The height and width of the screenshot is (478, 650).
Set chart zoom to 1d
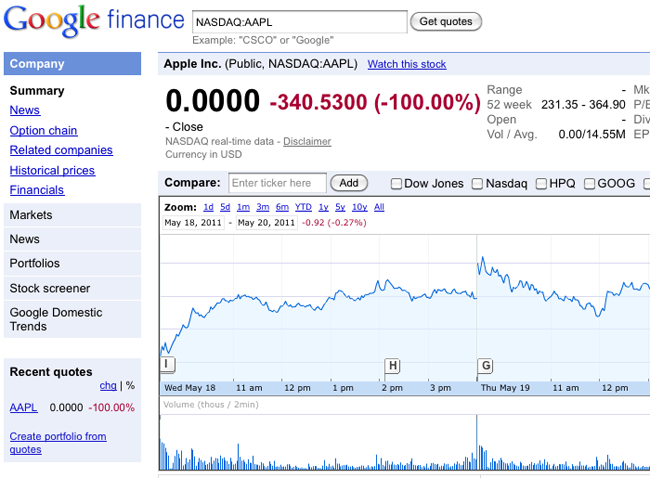click(208, 207)
